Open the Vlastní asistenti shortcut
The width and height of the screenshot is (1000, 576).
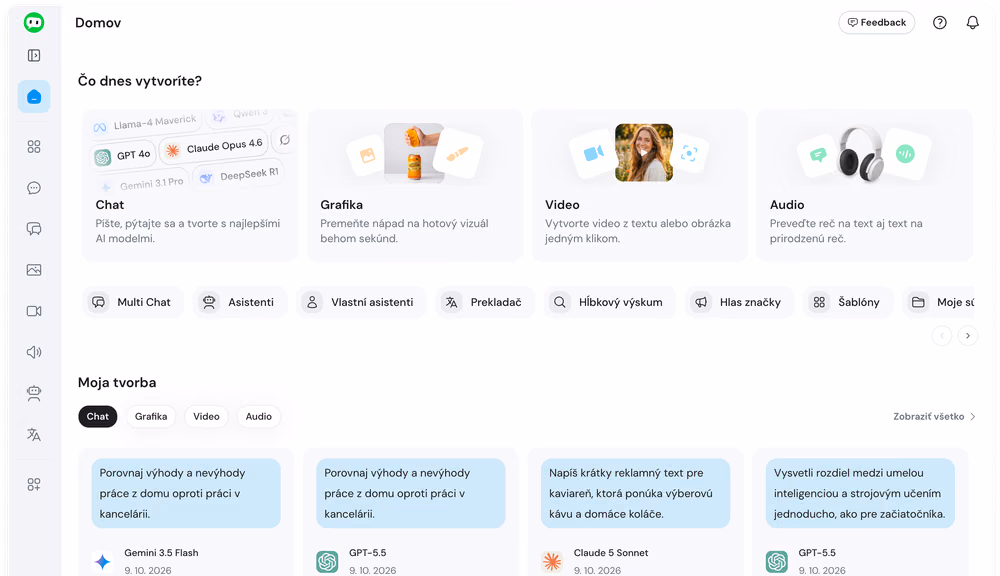pyautogui.click(x=361, y=302)
